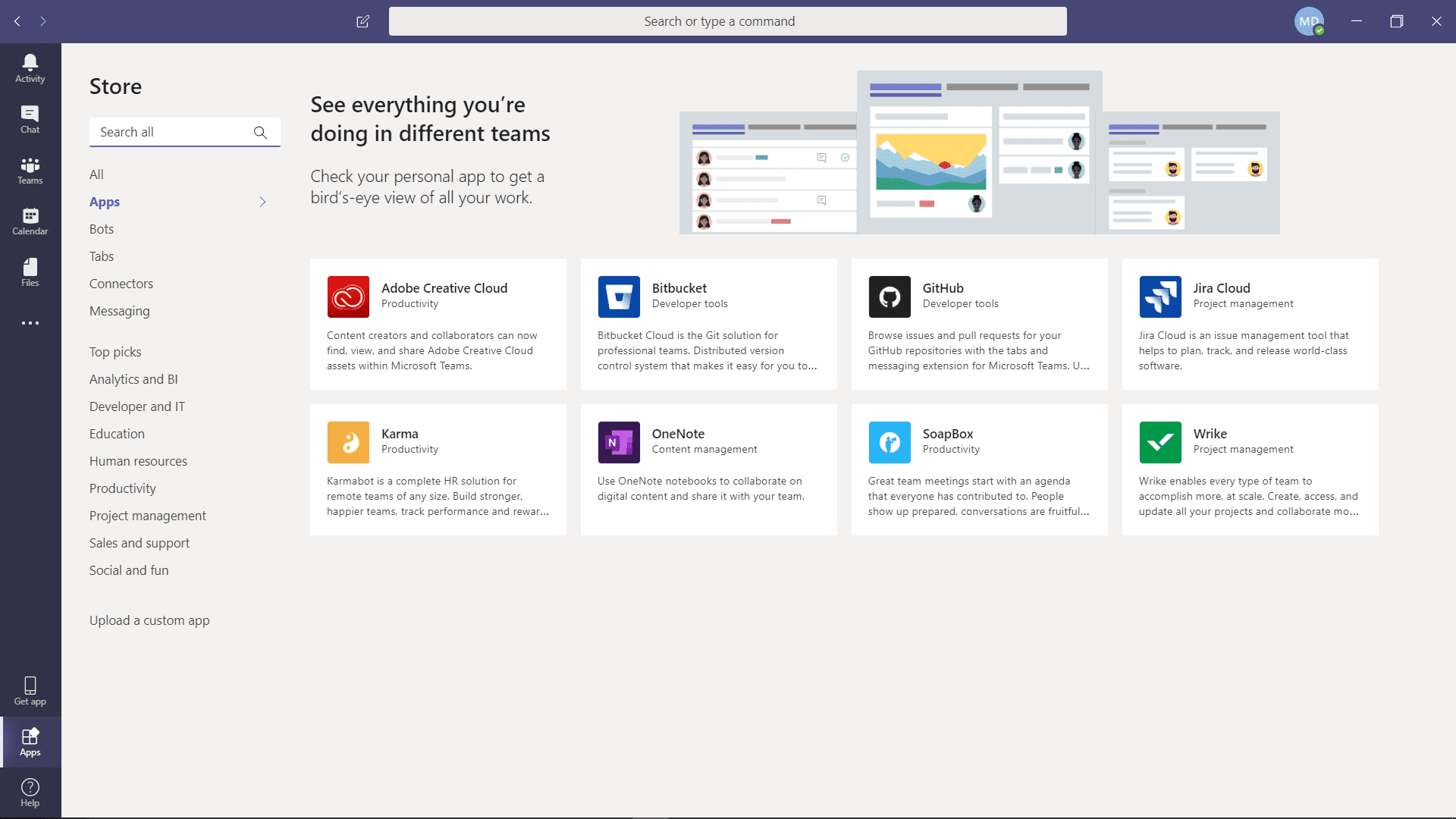Open Productivity category

[123, 488]
